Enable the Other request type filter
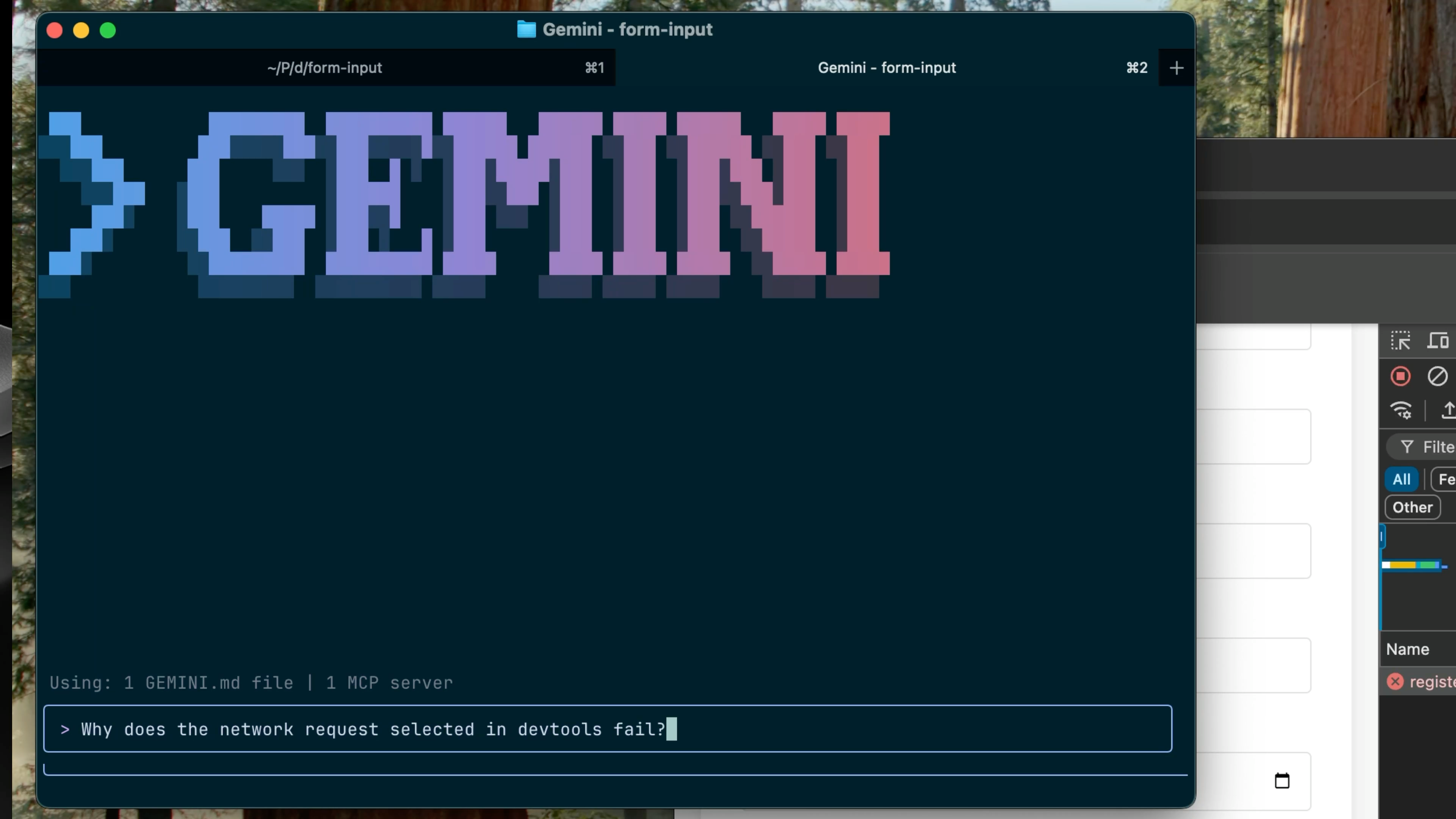 [1412, 508]
